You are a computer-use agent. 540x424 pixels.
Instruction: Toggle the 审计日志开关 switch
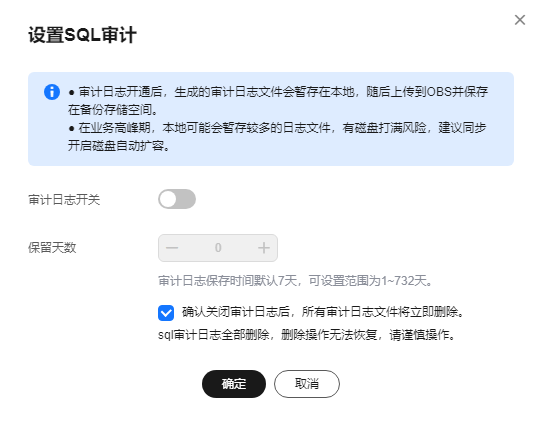[x=177, y=199]
